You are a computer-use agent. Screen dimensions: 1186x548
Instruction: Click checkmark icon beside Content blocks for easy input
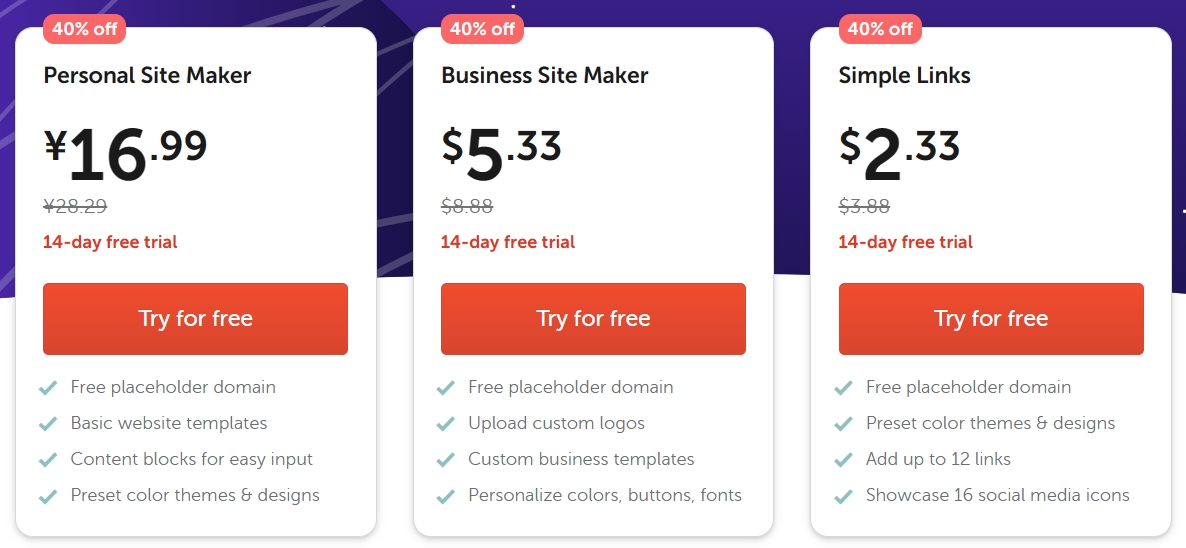pos(48,460)
